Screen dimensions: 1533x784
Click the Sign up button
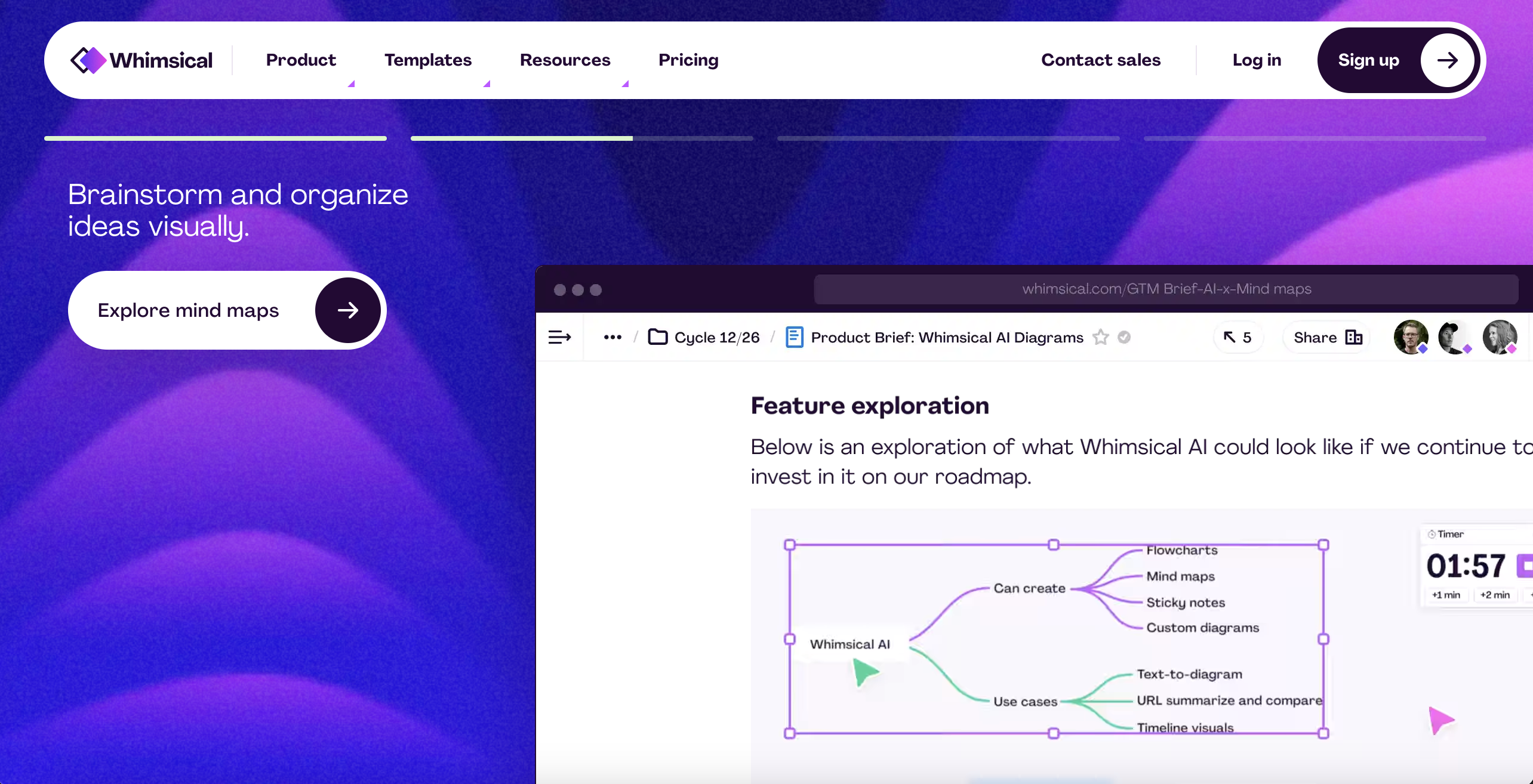1398,60
